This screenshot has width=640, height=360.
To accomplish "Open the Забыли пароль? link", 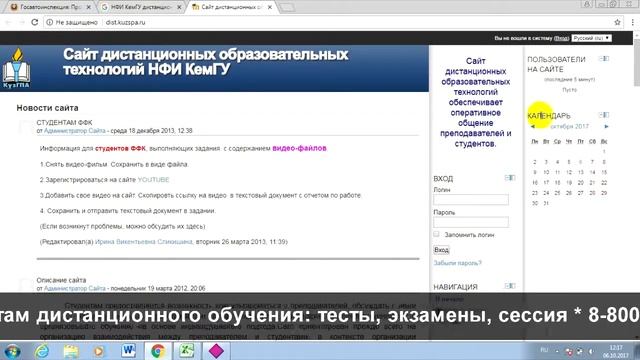I will [x=458, y=263].
